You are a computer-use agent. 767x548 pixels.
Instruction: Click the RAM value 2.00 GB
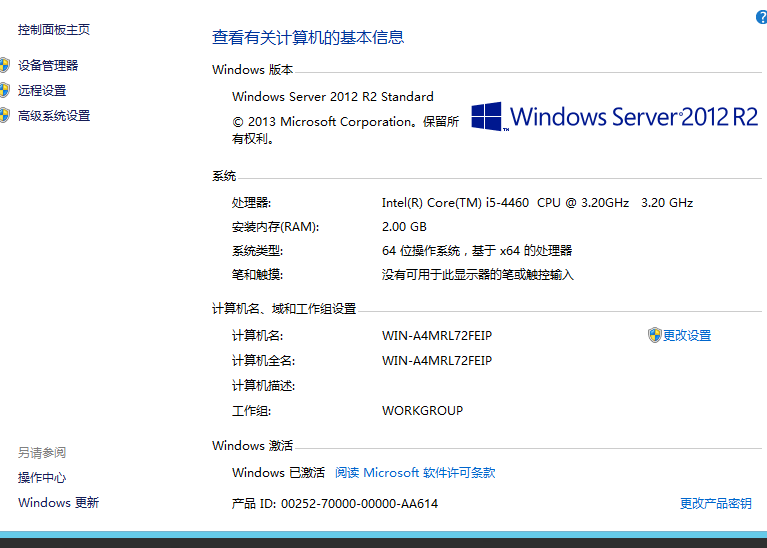coord(404,227)
